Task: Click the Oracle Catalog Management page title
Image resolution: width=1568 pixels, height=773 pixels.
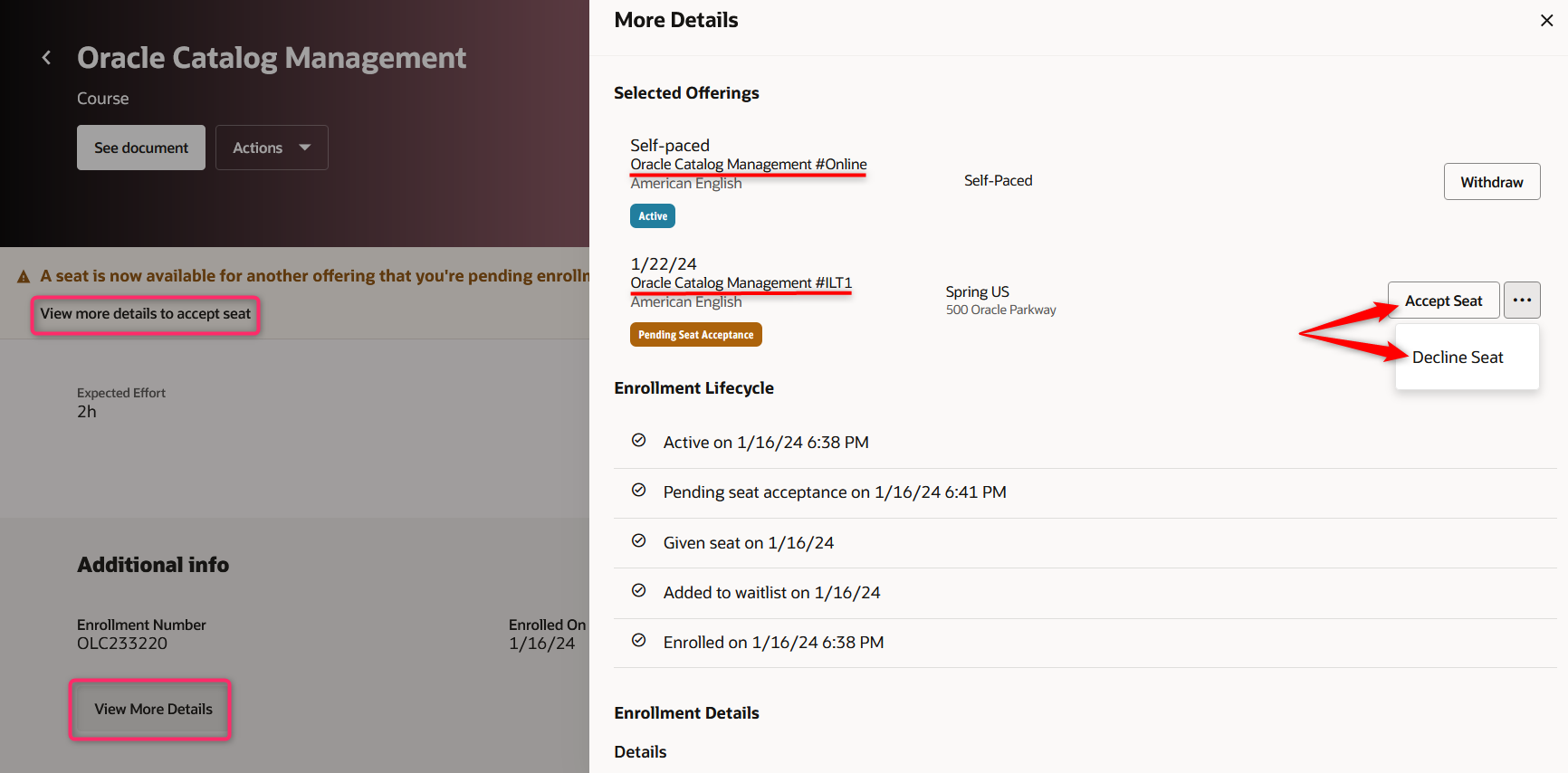Action: pyautogui.click(x=272, y=58)
